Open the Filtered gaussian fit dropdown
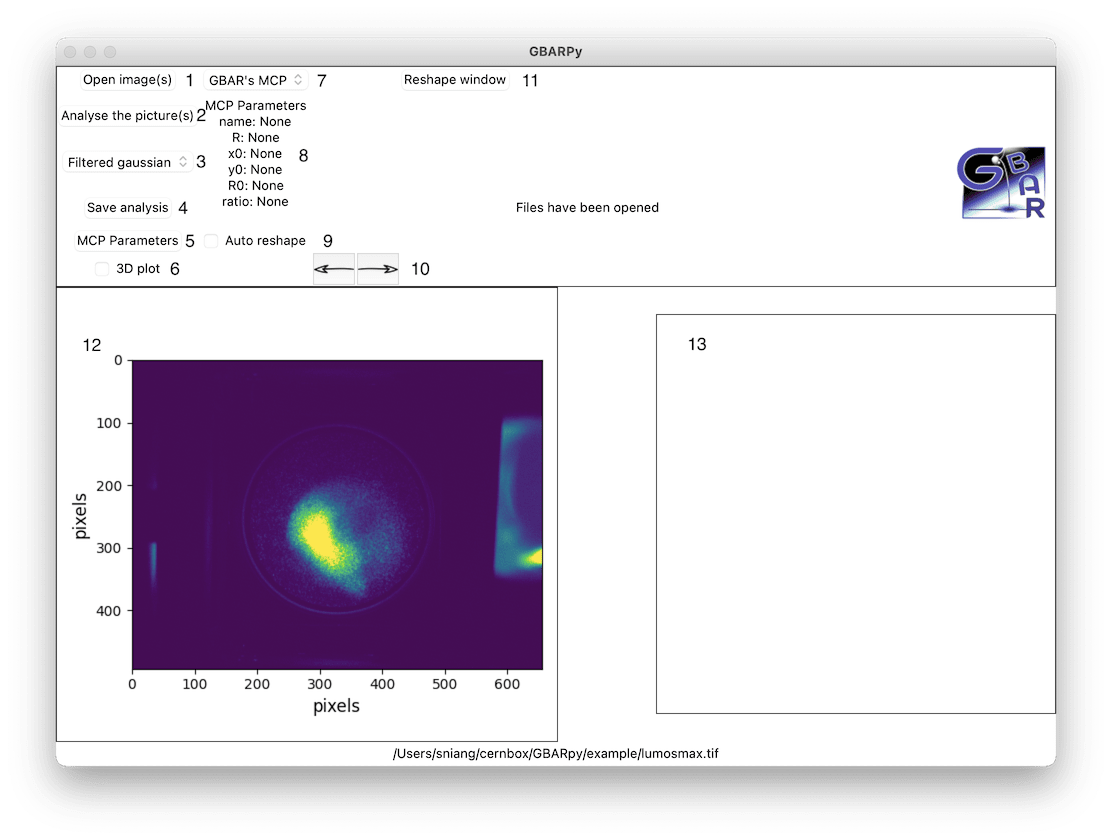Image resolution: width=1112 pixels, height=840 pixels. pyautogui.click(x=128, y=162)
